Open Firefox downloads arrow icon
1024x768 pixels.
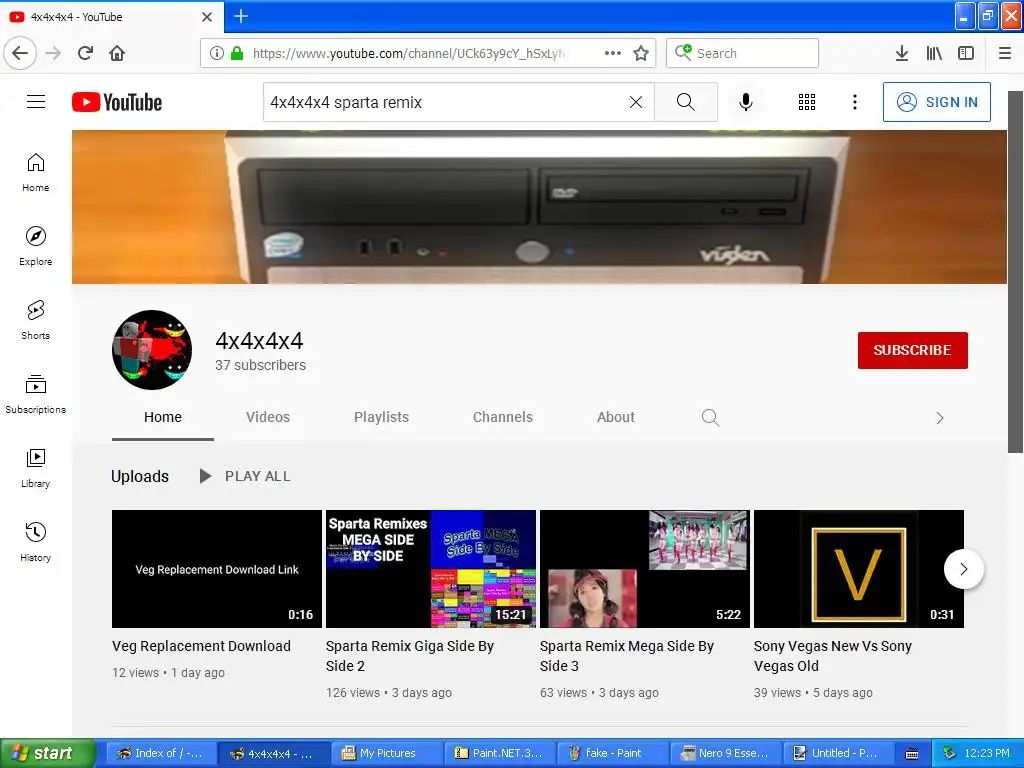(x=902, y=53)
